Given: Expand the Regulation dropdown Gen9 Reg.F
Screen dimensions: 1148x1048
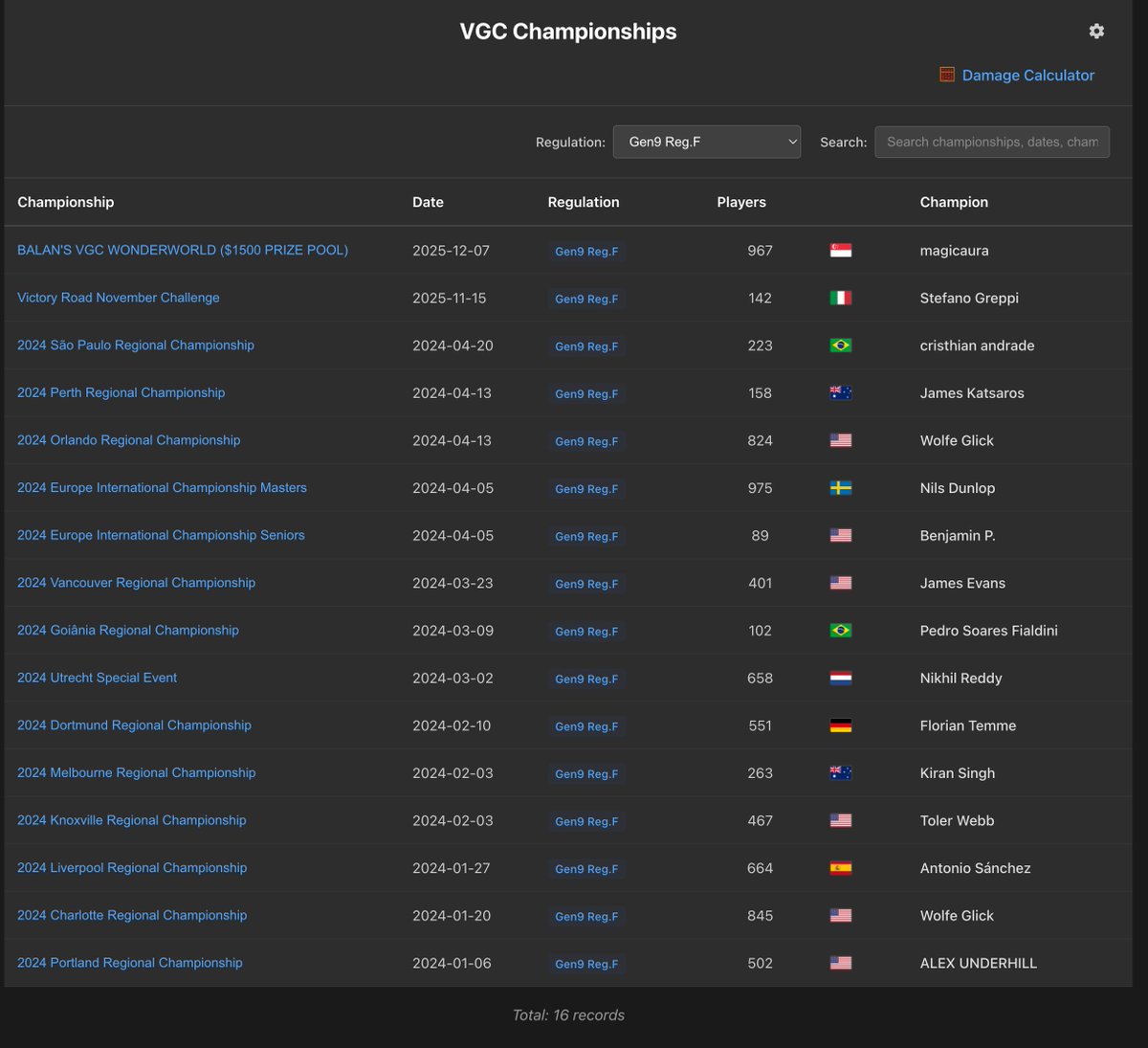Looking at the screenshot, I should 707,142.
